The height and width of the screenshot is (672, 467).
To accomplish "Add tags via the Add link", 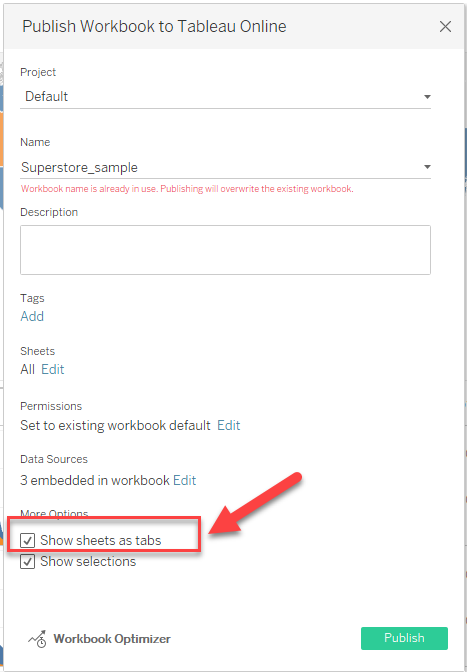I will [32, 316].
